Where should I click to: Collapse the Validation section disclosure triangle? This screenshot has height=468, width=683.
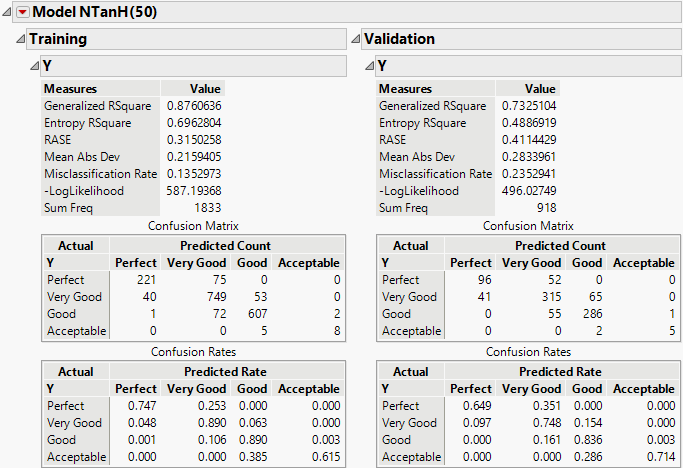point(355,40)
